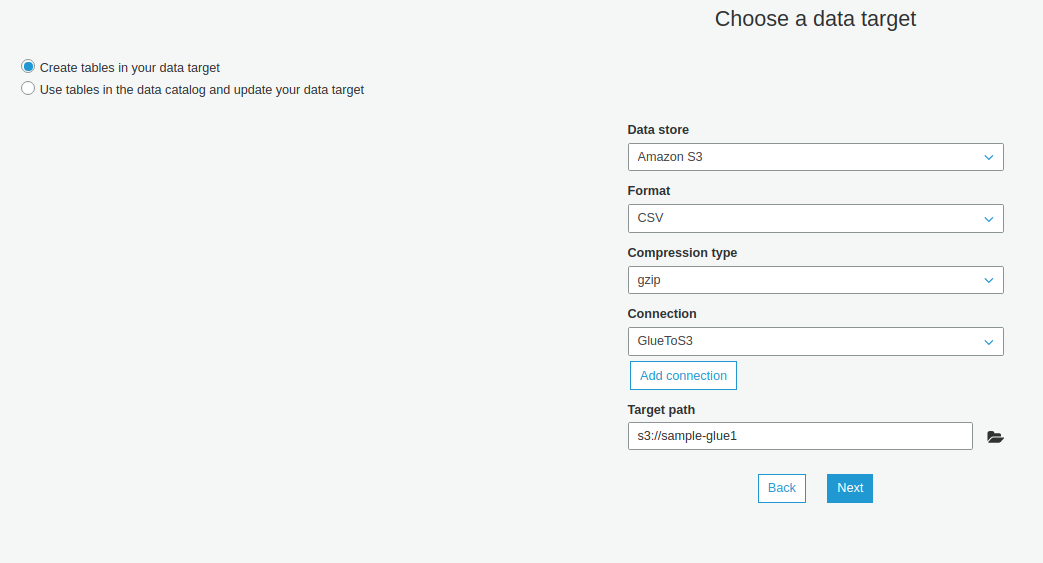Select Use tables in the data catalog option
Image resolution: width=1043 pixels, height=563 pixels.
point(28,89)
